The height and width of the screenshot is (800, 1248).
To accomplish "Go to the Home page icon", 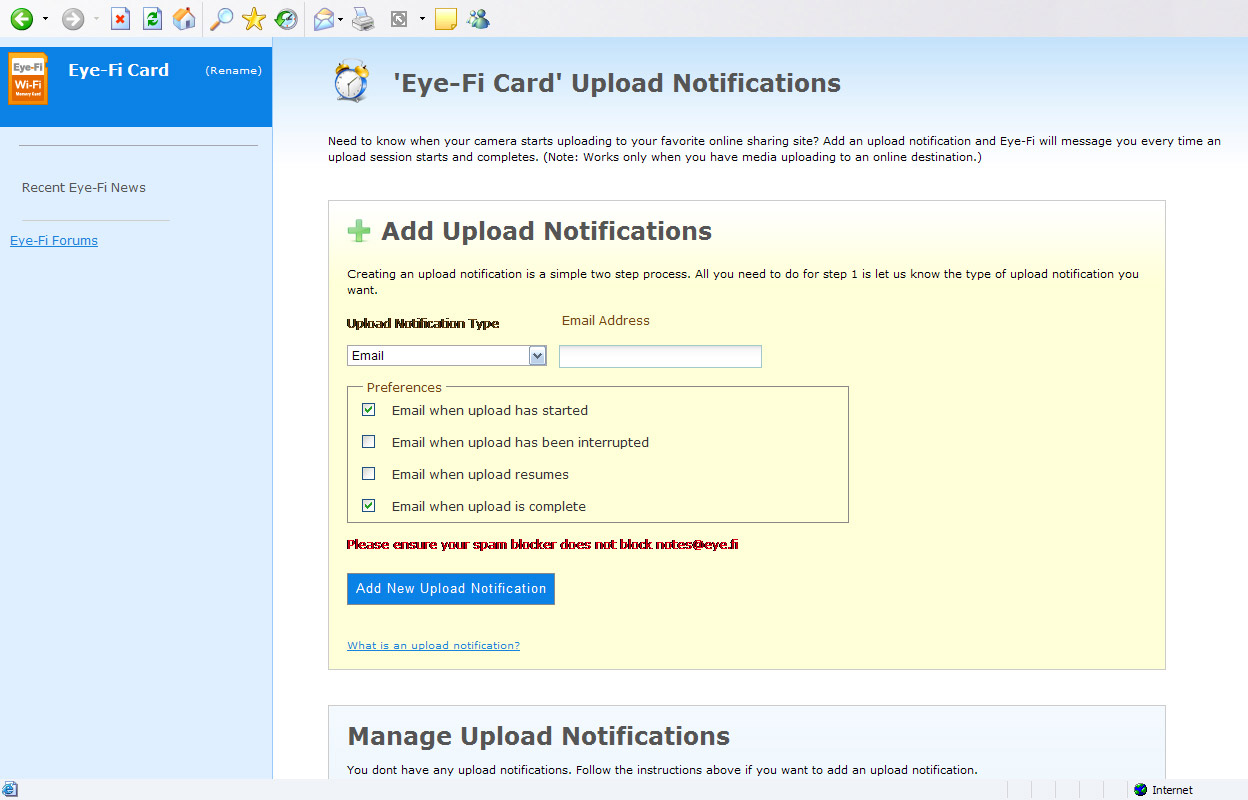I will (184, 18).
